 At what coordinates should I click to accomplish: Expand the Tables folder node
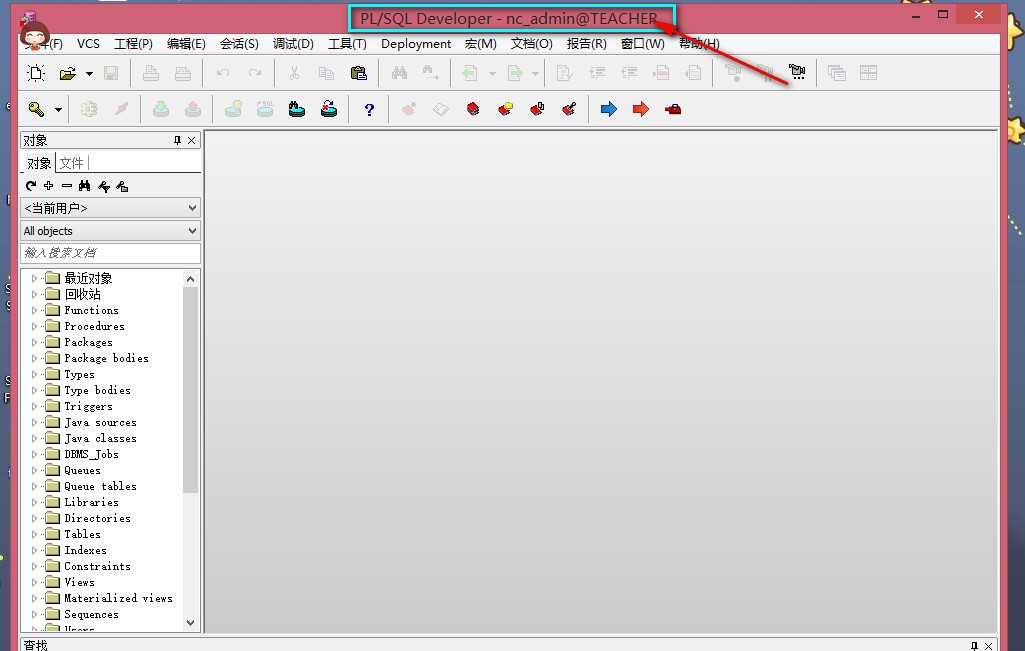pos(35,535)
